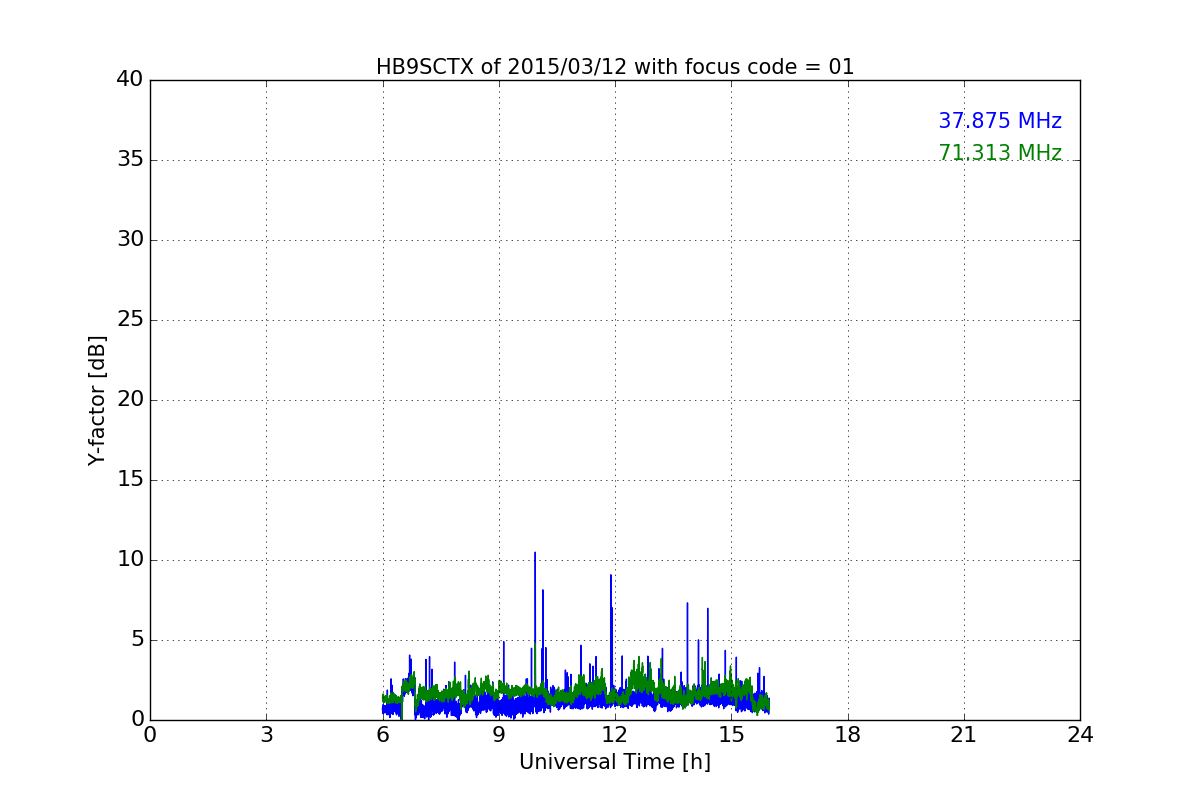Click the x-axis tick label '18'
The height and width of the screenshot is (800, 1200).
pyautogui.click(x=848, y=735)
